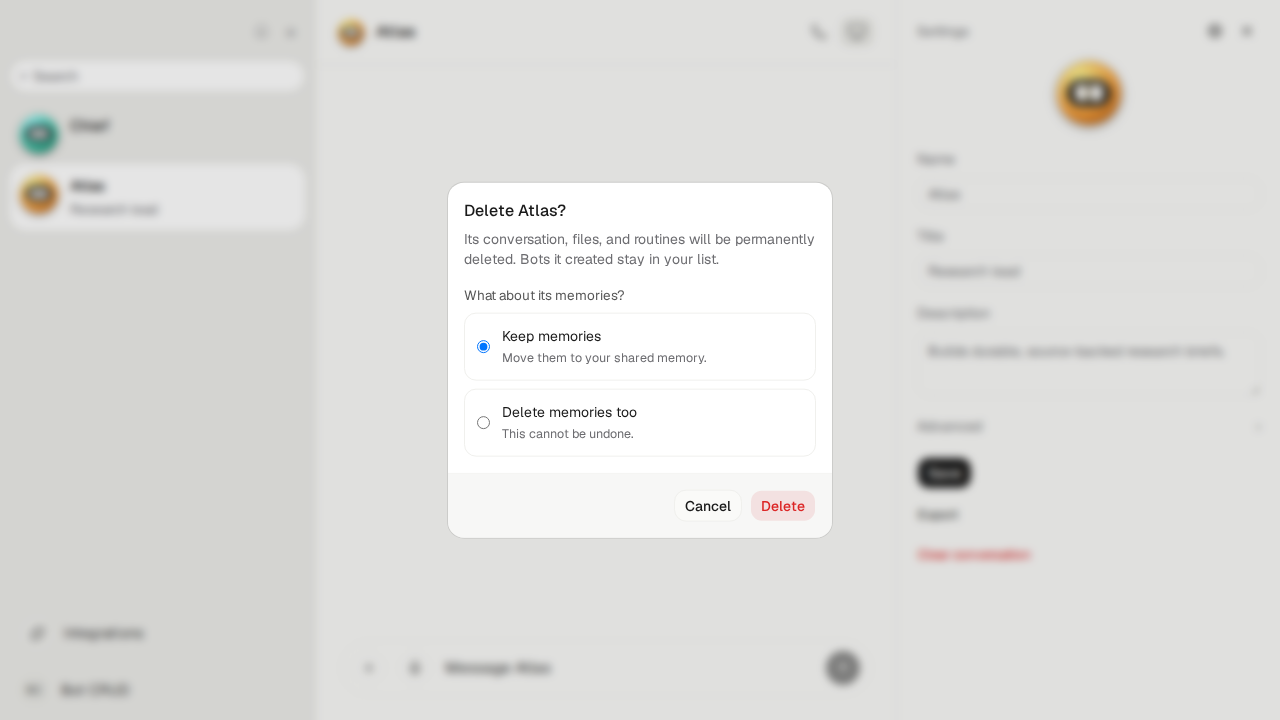The height and width of the screenshot is (720, 1280).
Task: Click the dark icon next to the Settings close button
Action: 1215,31
